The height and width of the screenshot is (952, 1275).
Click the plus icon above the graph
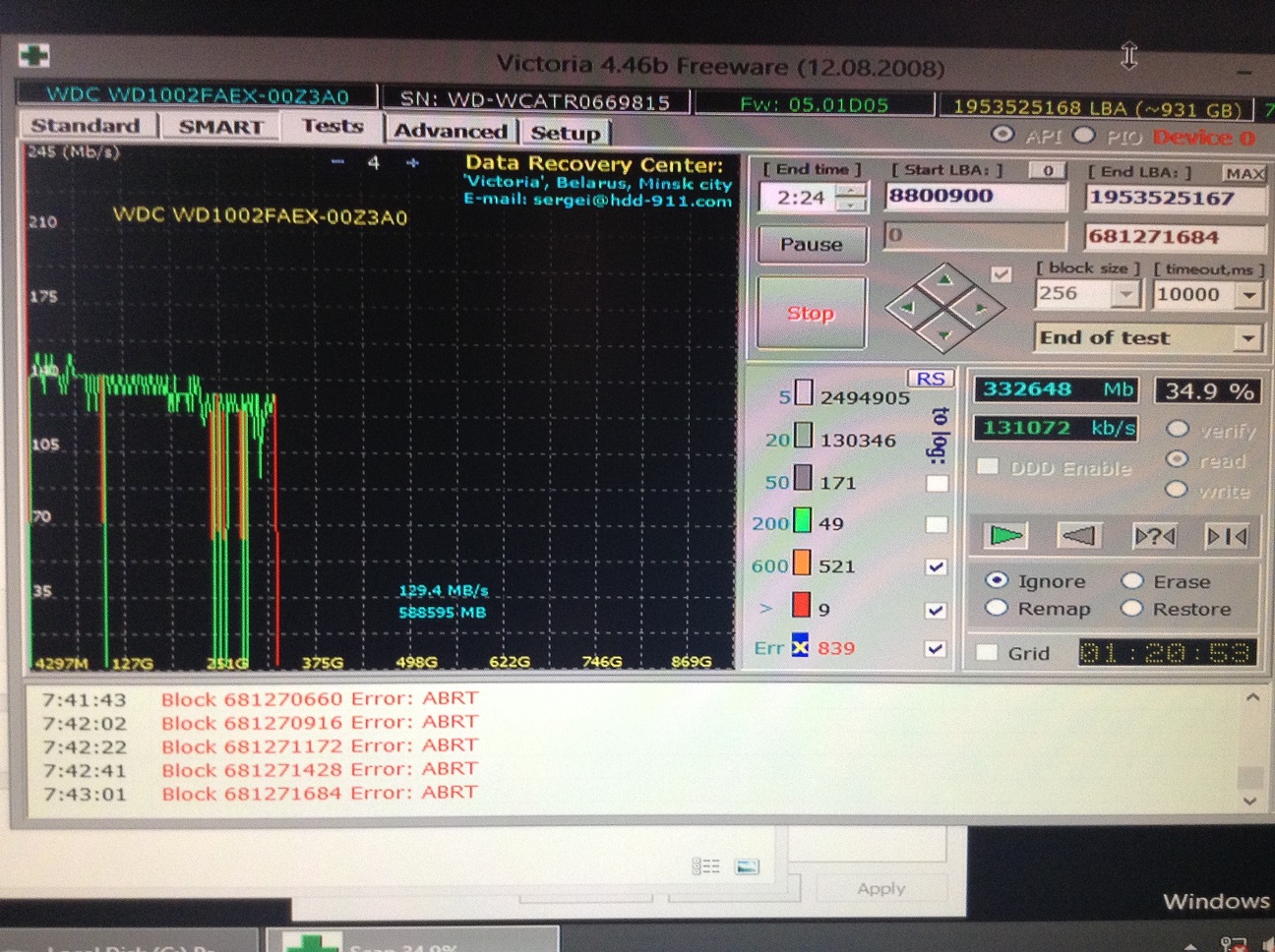(x=412, y=162)
